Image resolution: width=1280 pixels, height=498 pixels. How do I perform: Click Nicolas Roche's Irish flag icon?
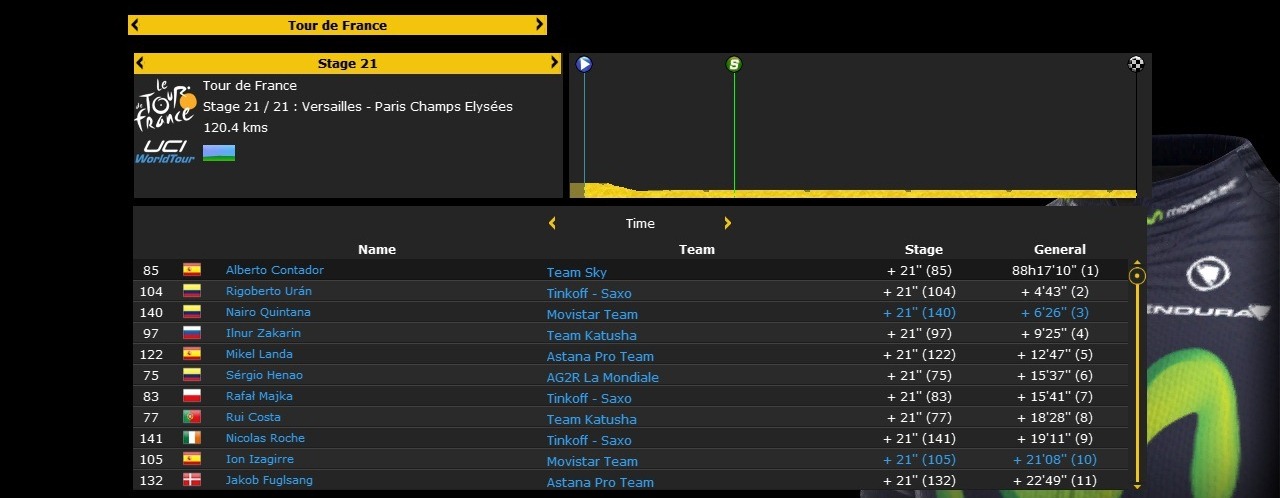click(x=192, y=438)
